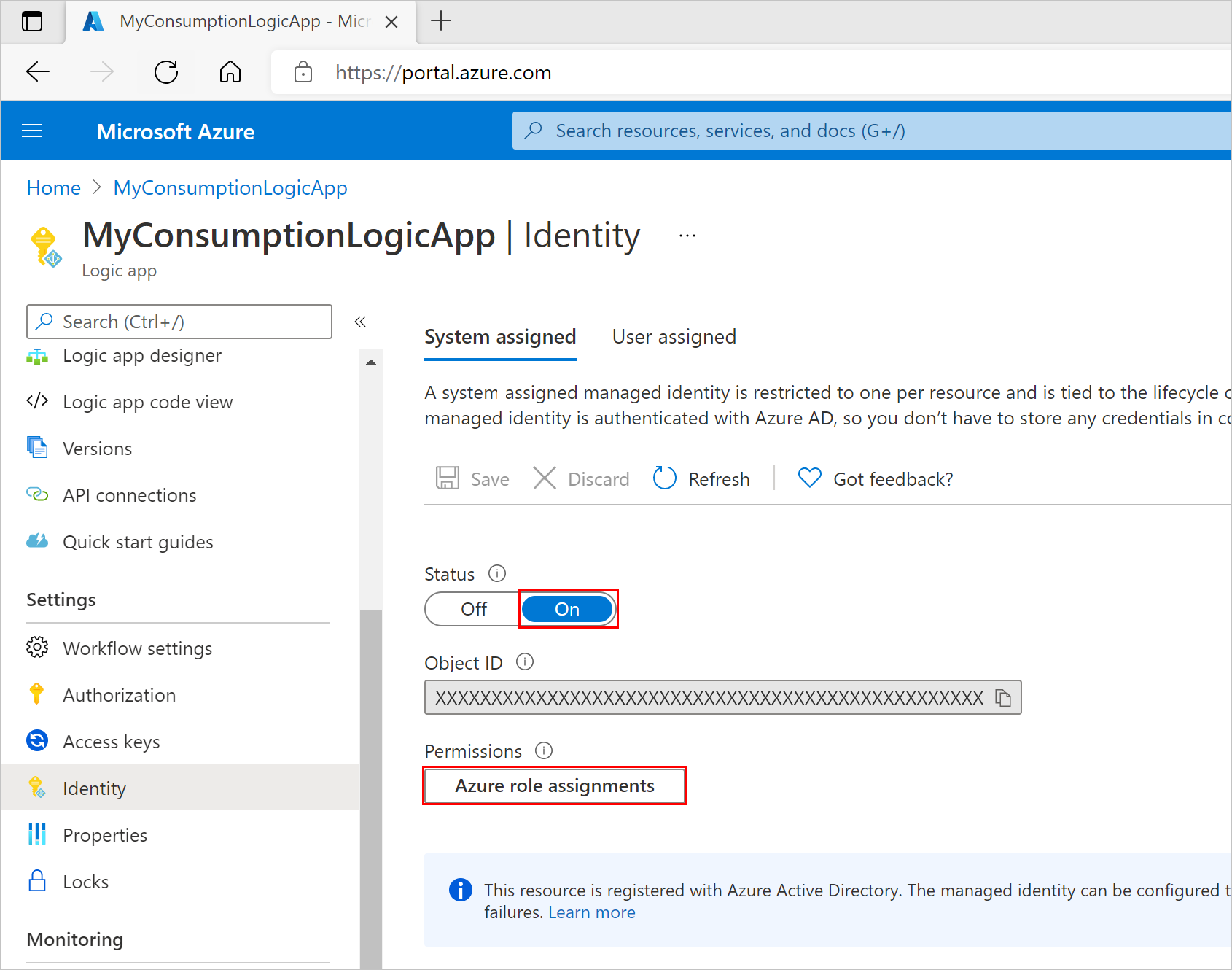1232x970 pixels.
Task: Open Access keys in Settings menu
Action: (111, 742)
